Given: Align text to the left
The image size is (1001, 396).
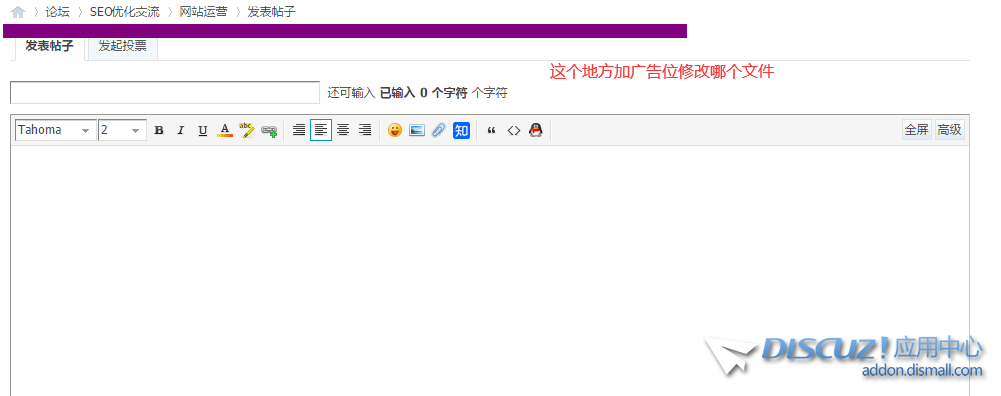Looking at the screenshot, I should tap(321, 130).
